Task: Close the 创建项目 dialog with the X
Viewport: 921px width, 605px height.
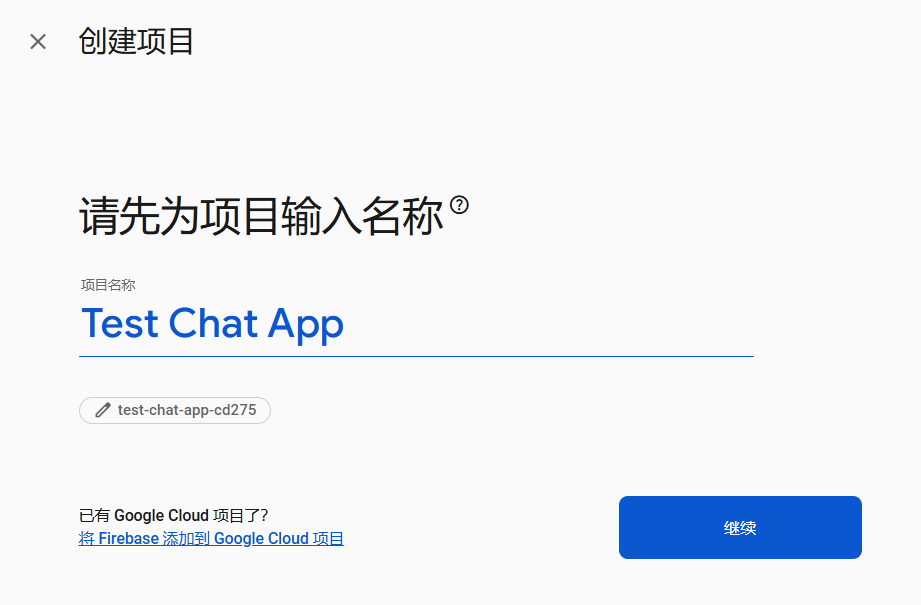Action: point(38,42)
